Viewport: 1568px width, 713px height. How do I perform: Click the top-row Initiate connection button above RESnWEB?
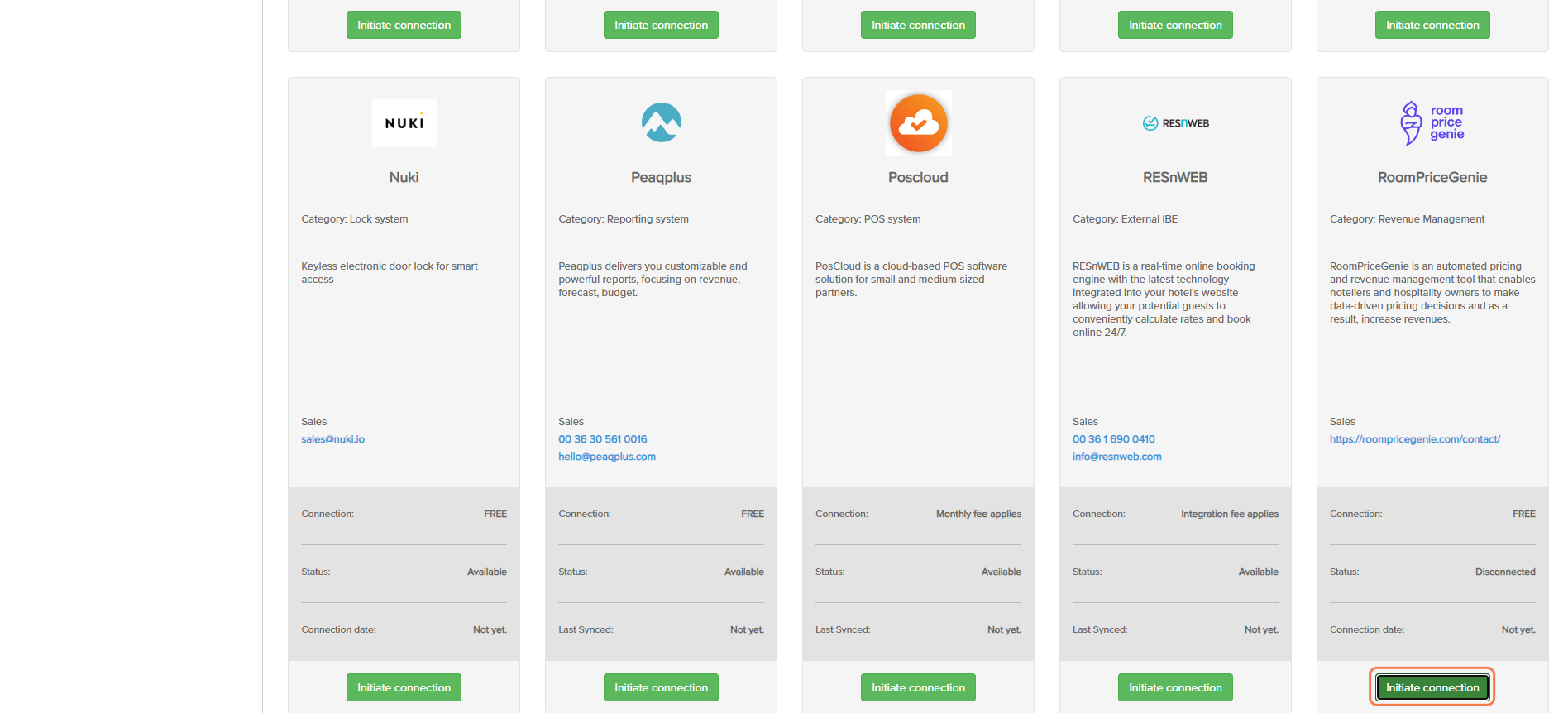tap(1175, 25)
